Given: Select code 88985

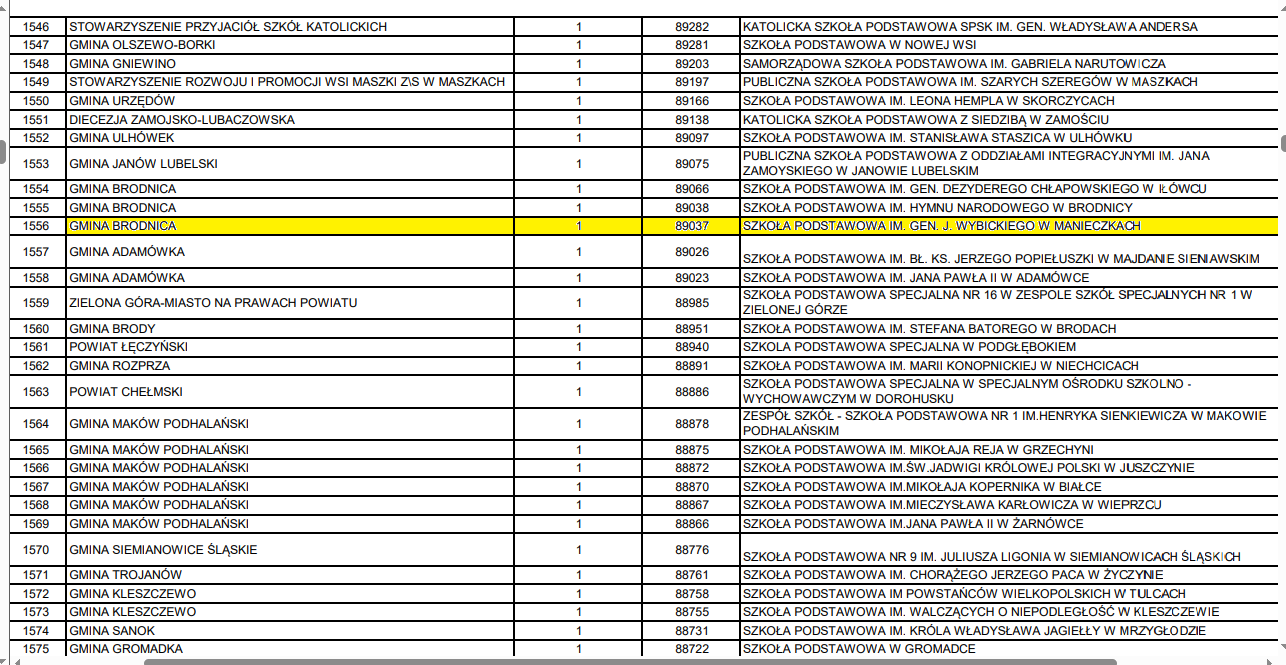Looking at the screenshot, I should click(x=691, y=303).
